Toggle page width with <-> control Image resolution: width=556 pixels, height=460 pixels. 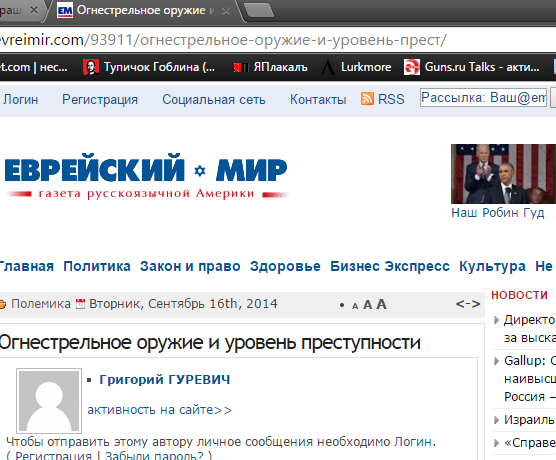coord(468,304)
